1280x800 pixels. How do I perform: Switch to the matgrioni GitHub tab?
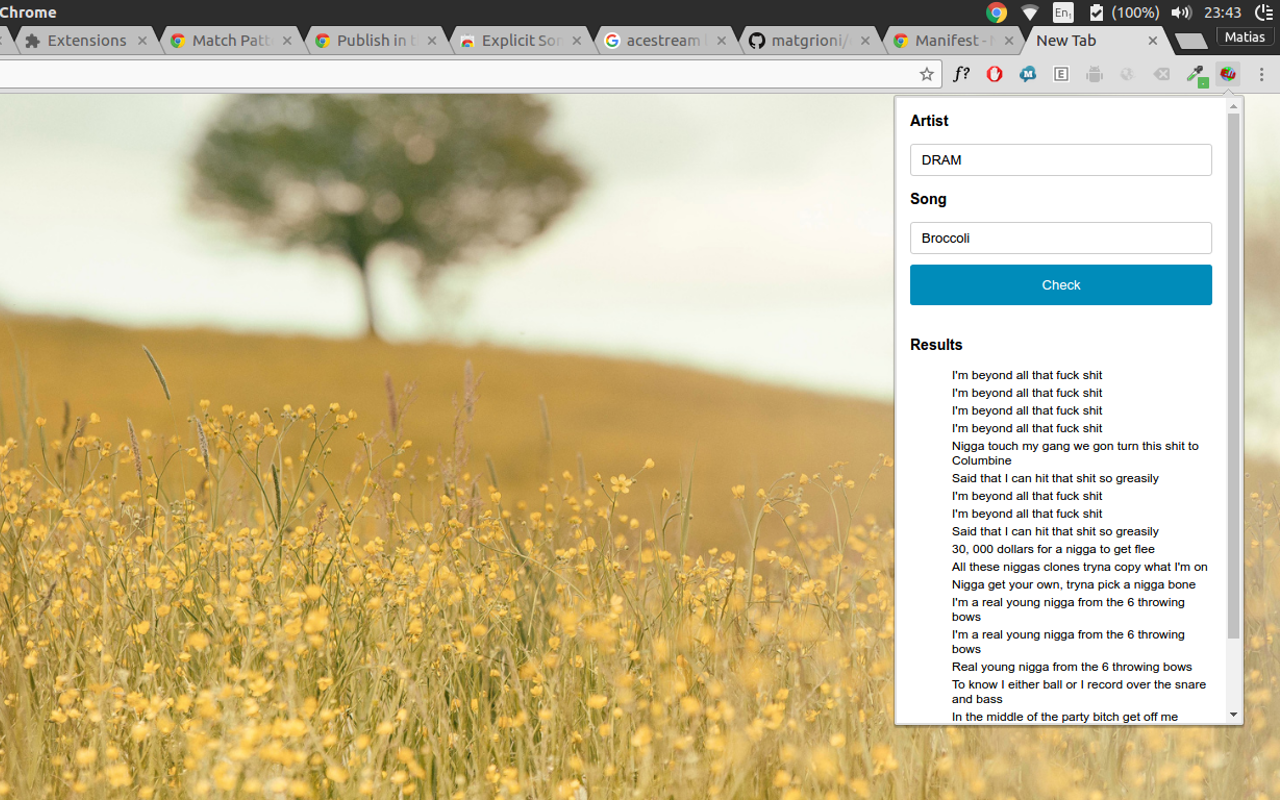810,41
